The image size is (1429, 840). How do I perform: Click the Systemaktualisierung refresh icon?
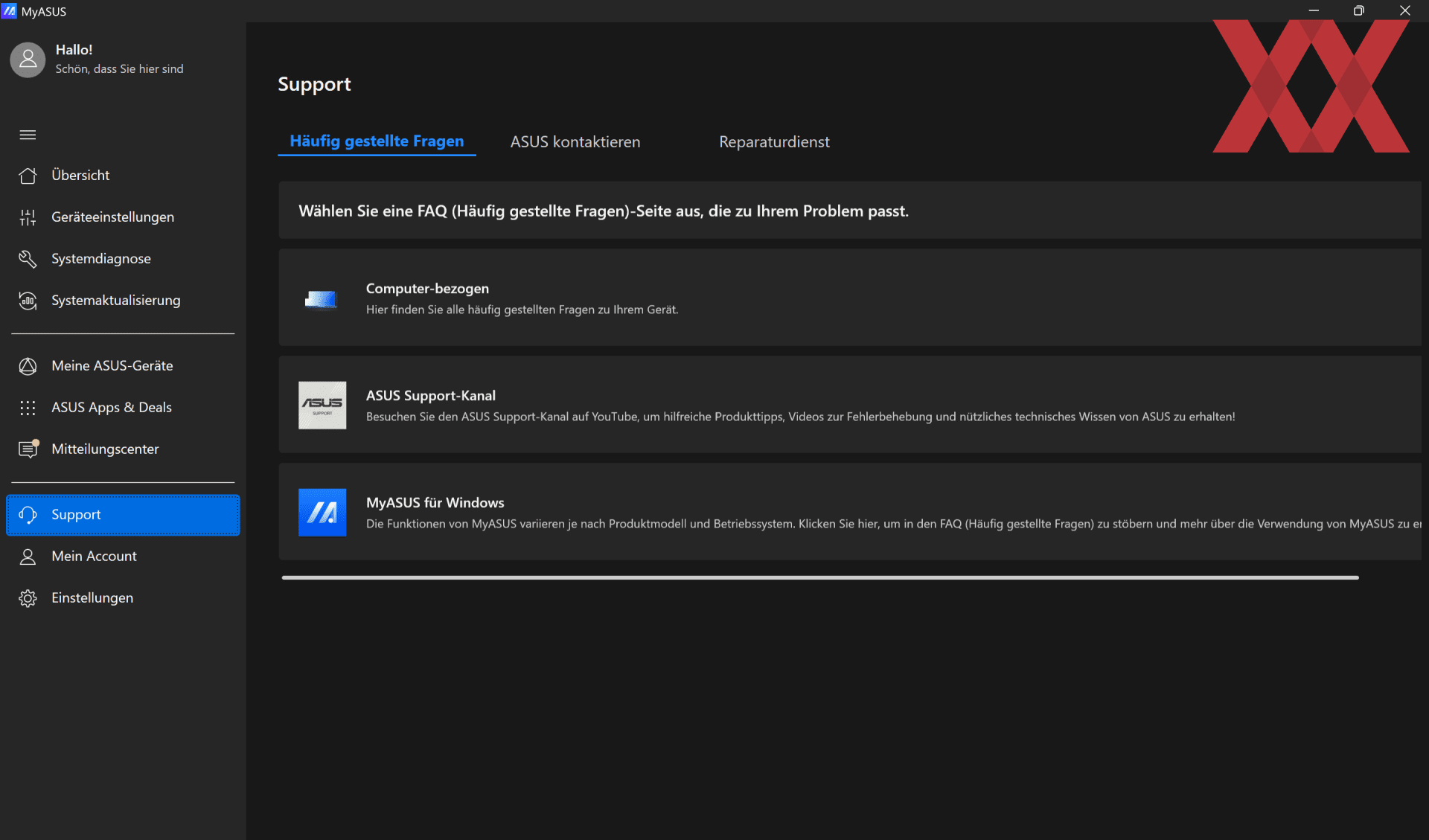pyautogui.click(x=28, y=301)
